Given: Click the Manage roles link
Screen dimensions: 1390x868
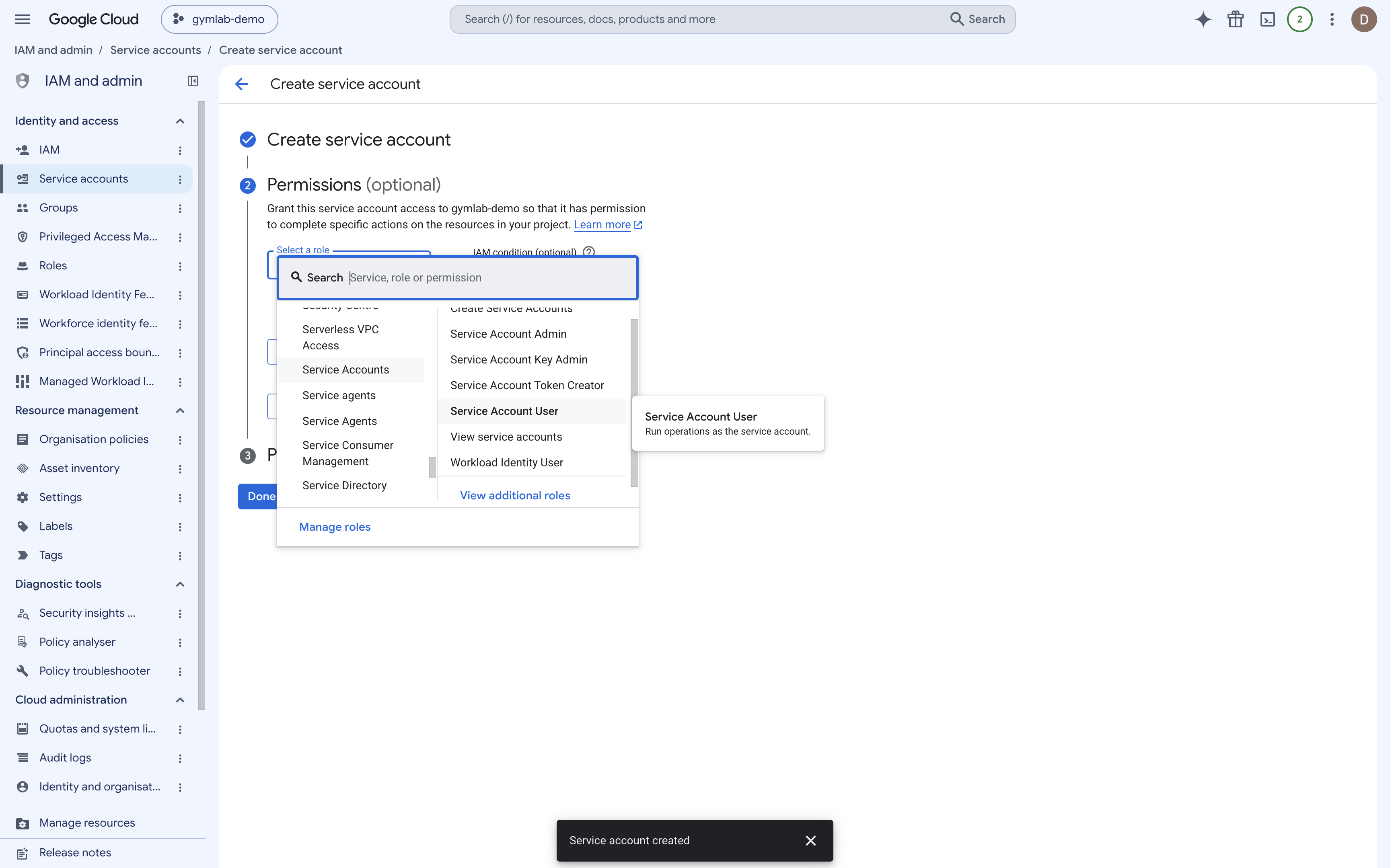Looking at the screenshot, I should tap(335, 526).
